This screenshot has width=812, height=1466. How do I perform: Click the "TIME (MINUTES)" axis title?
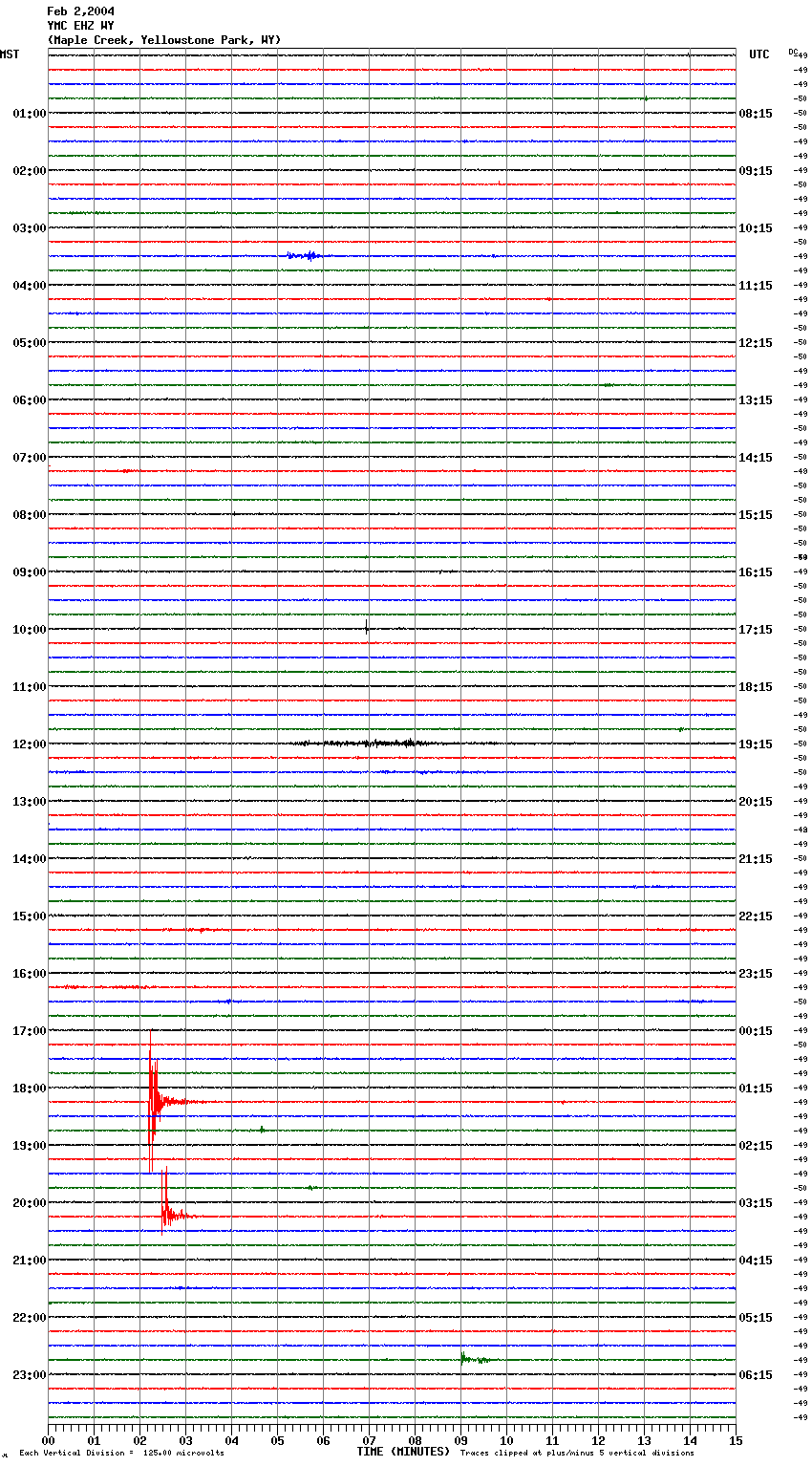(x=403, y=1452)
